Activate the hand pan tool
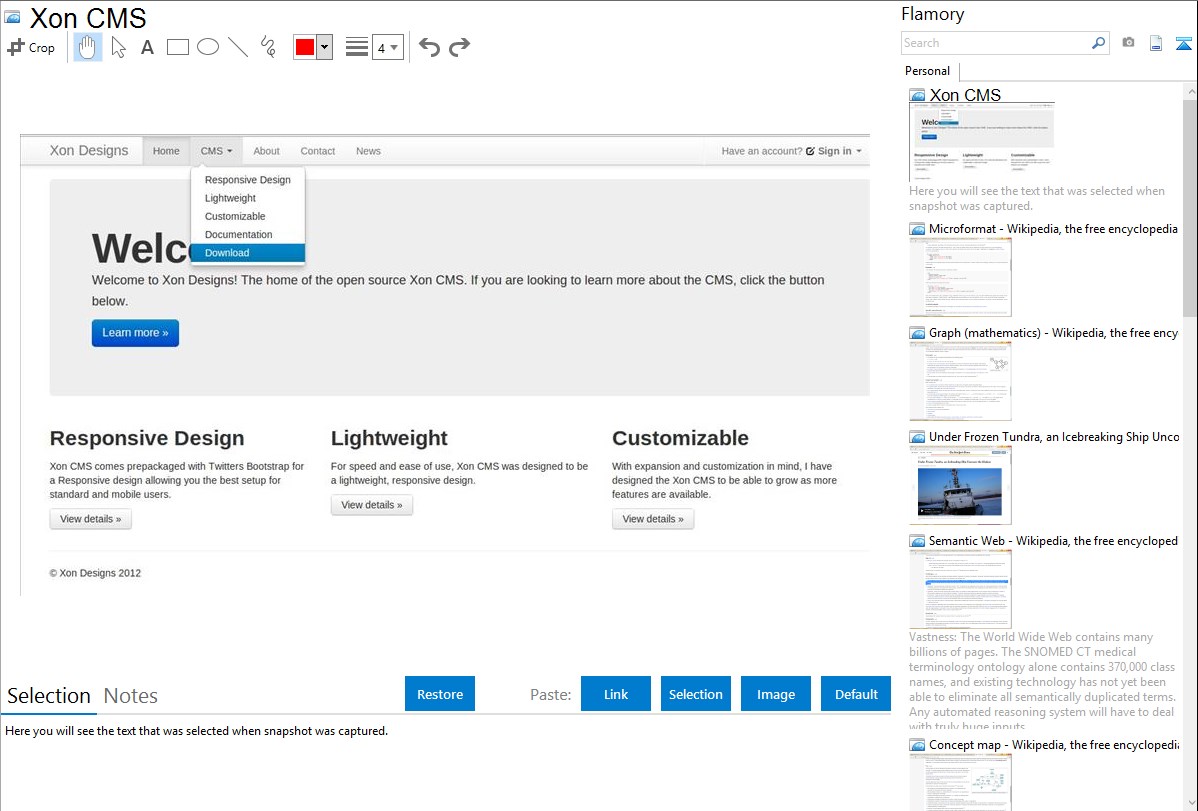 (88, 47)
